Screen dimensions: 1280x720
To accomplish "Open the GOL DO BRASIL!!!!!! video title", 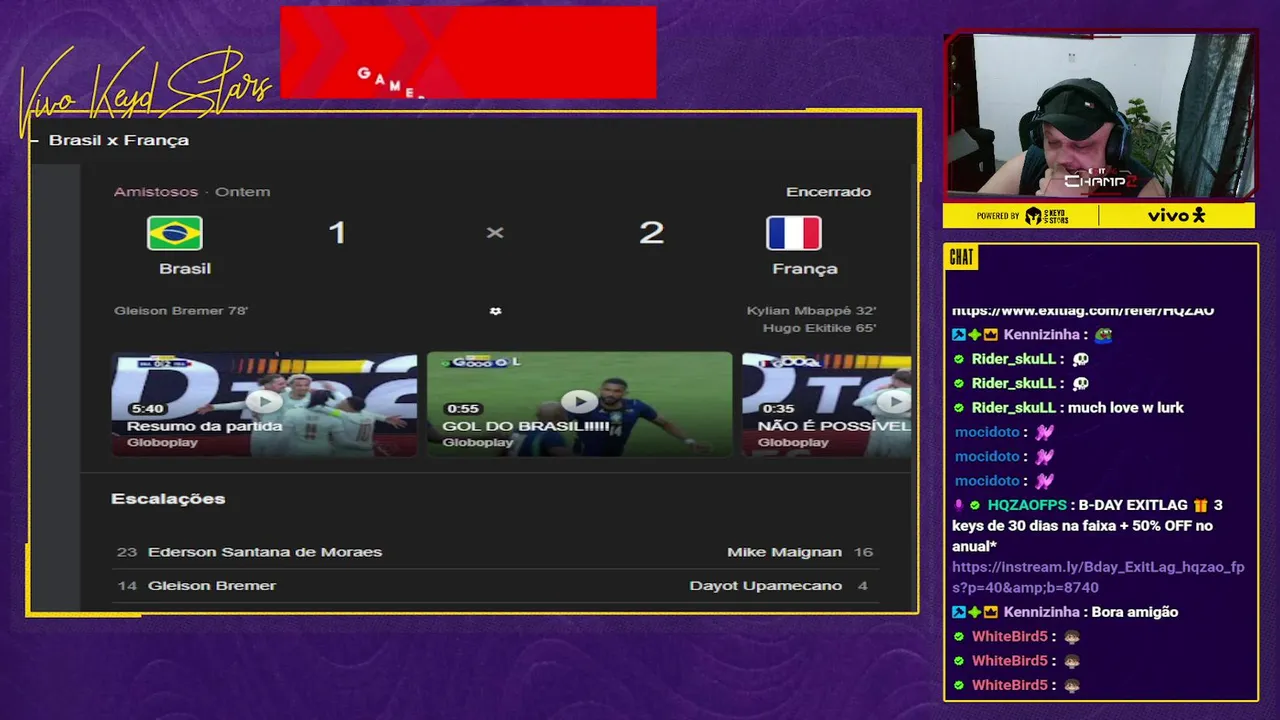I will point(526,426).
